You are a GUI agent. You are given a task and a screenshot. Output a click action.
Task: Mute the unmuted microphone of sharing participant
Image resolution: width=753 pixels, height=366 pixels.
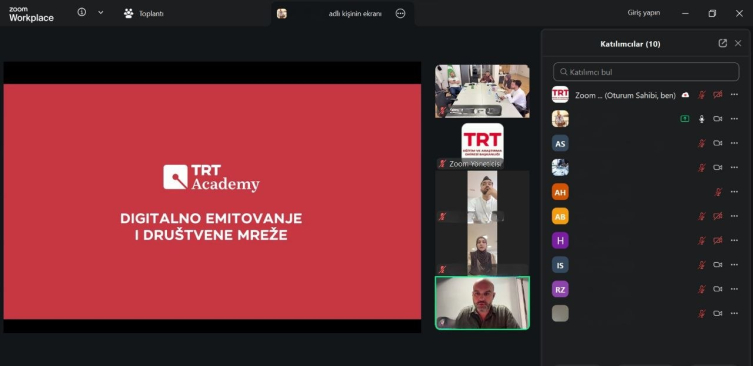[x=702, y=119]
